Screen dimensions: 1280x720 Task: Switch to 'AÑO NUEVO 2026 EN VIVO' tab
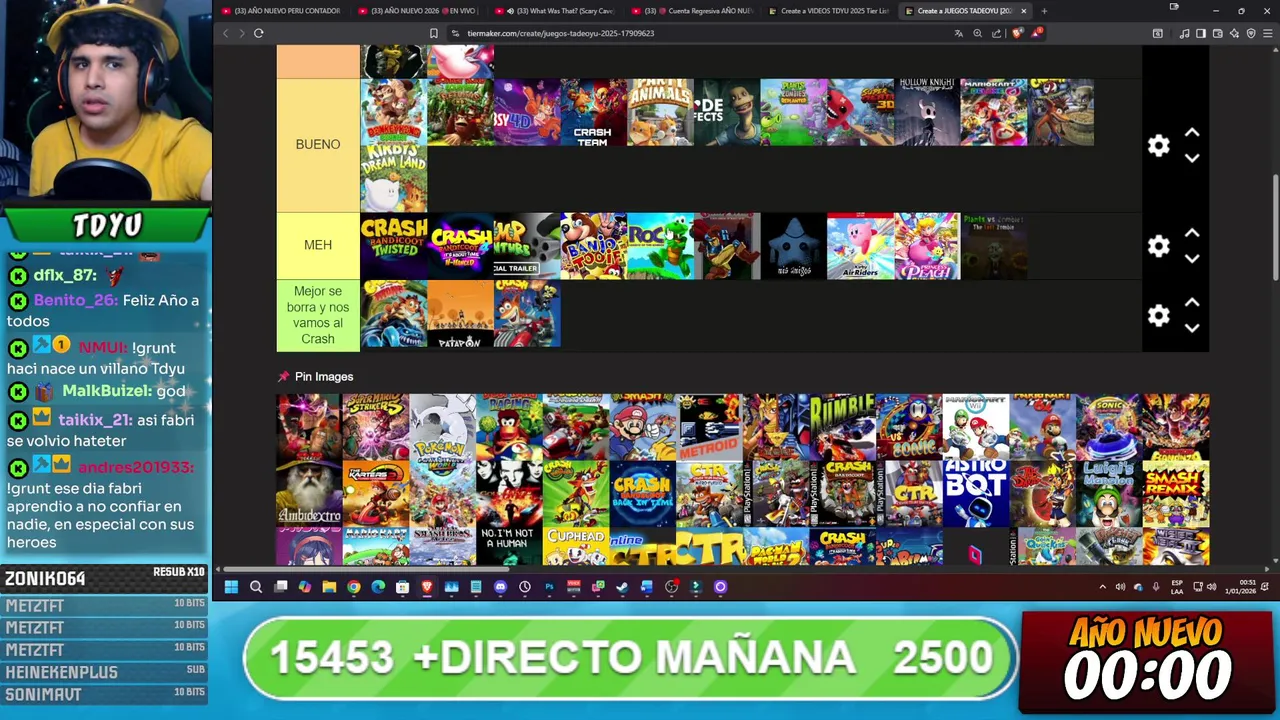417,11
